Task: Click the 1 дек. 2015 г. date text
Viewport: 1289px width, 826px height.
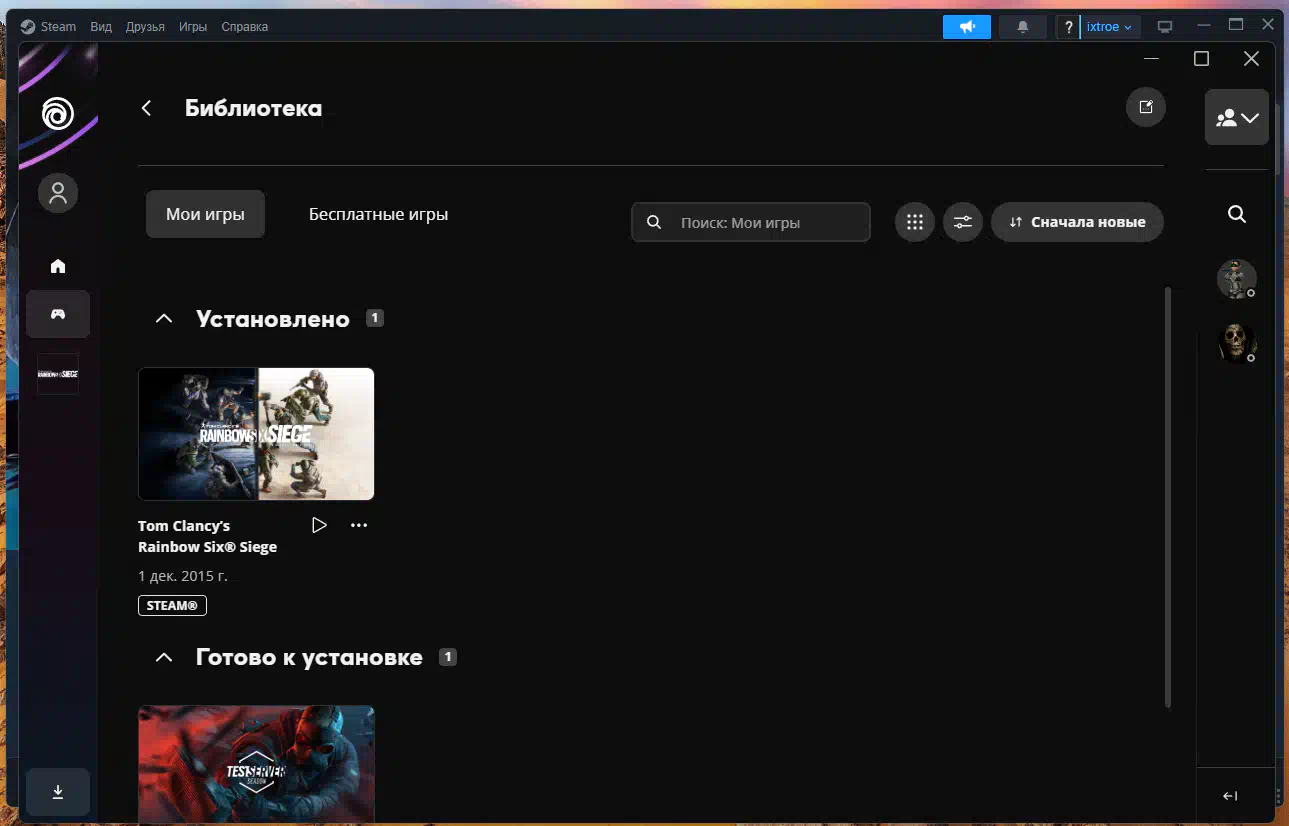Action: pos(183,576)
